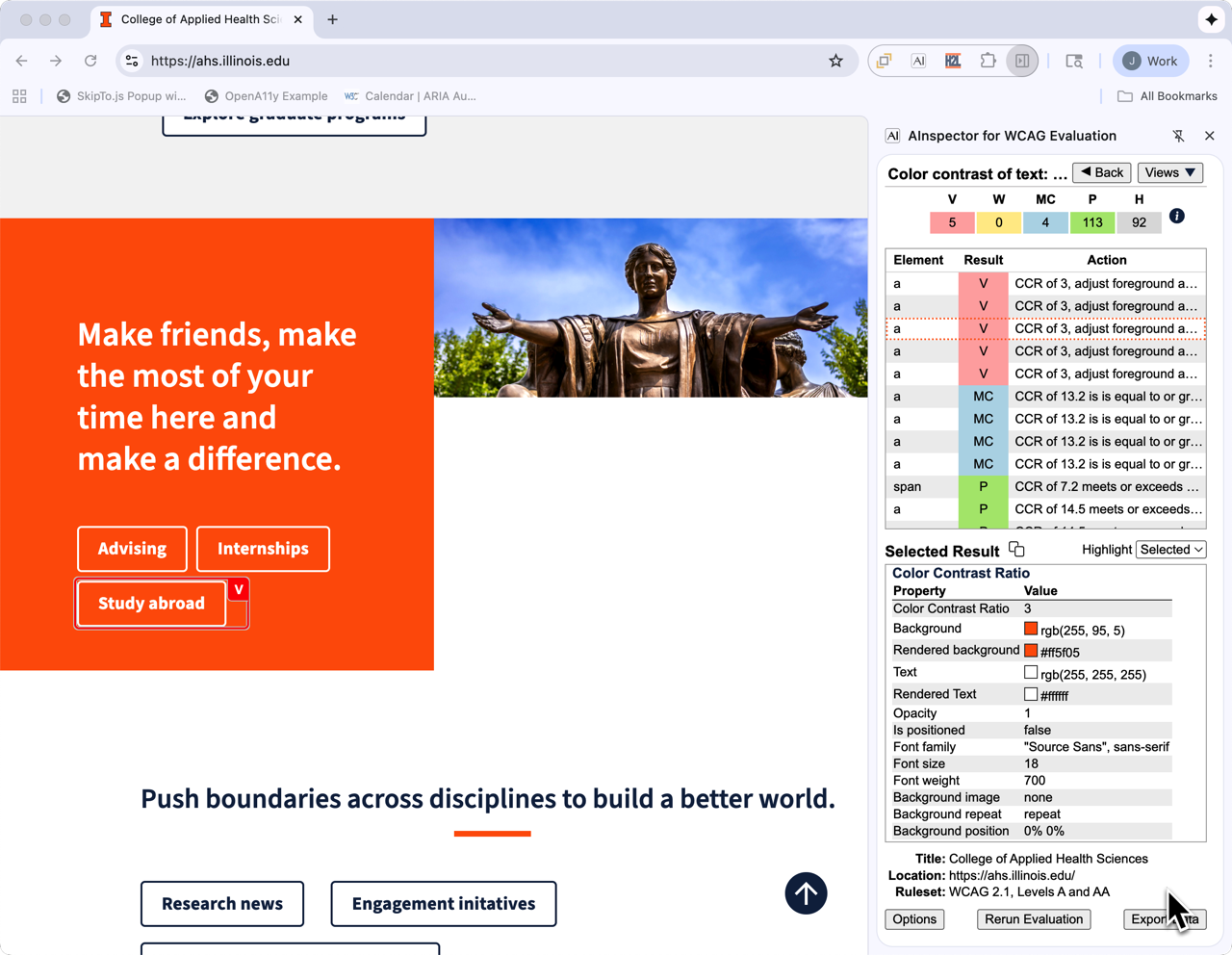Viewport: 1232px width, 955px height.
Task: Open the H2L extension in toolbar
Action: tap(953, 61)
